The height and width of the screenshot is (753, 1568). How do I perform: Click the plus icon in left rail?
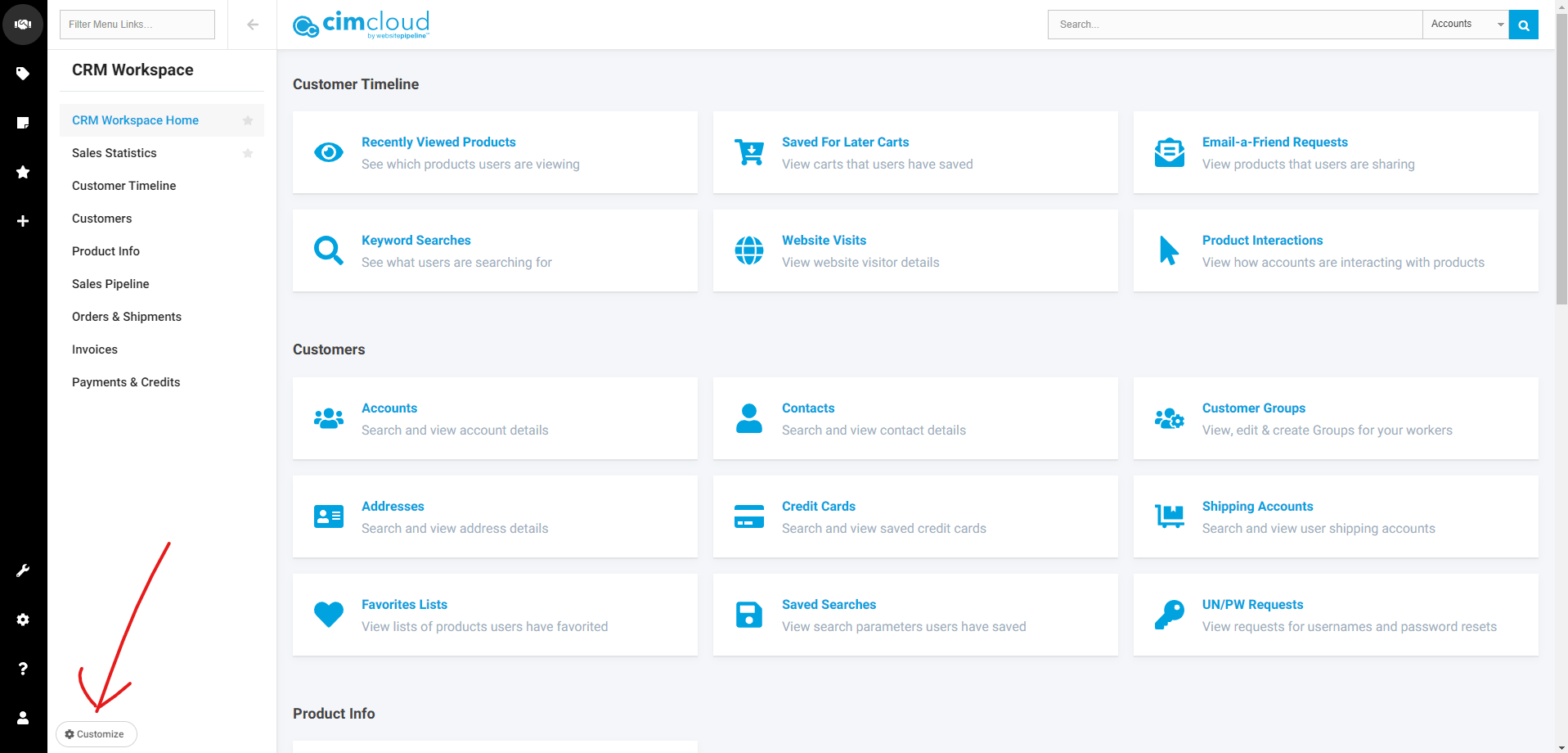tap(23, 221)
